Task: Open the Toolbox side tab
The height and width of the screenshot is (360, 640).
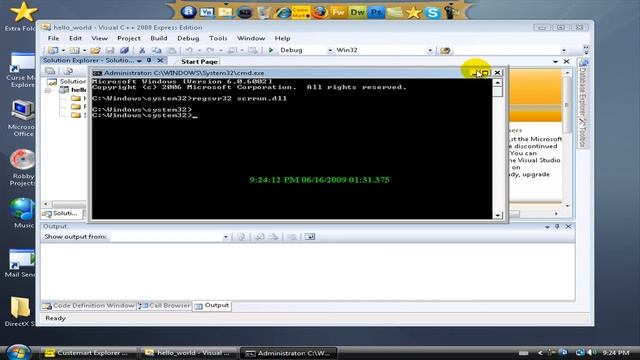Action: pos(583,133)
